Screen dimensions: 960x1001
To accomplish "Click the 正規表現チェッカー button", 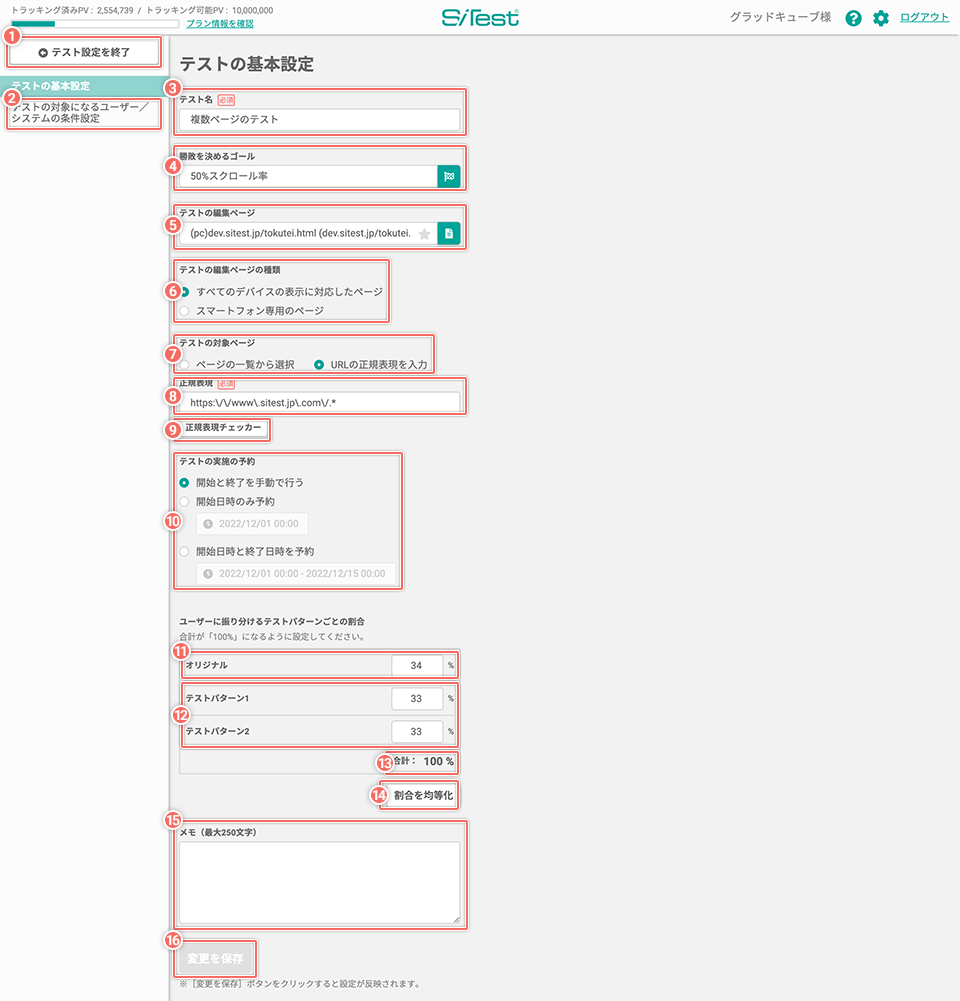I will point(223,428).
